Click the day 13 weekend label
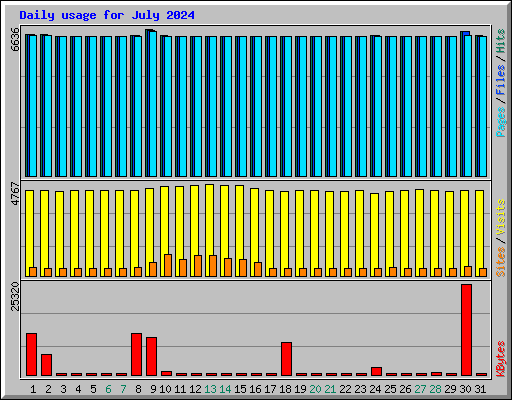This screenshot has width=512, height=400. click(210, 389)
